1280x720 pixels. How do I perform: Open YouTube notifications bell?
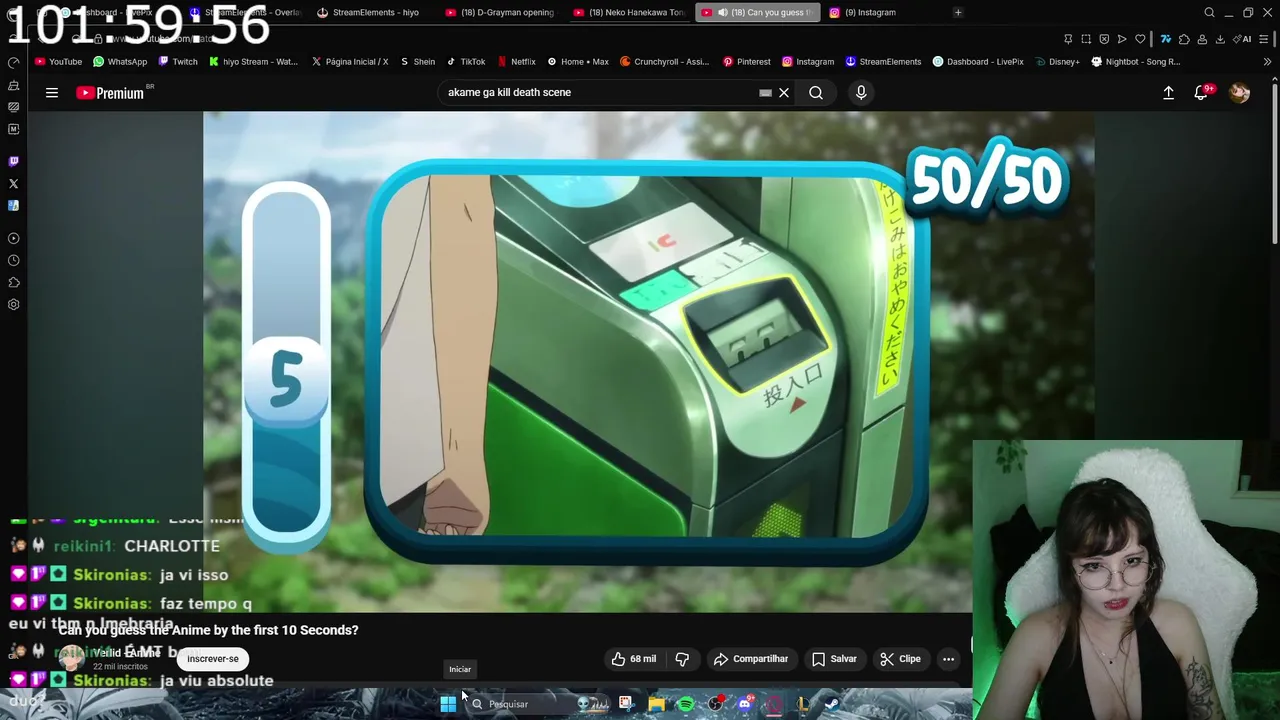[x=1201, y=93]
